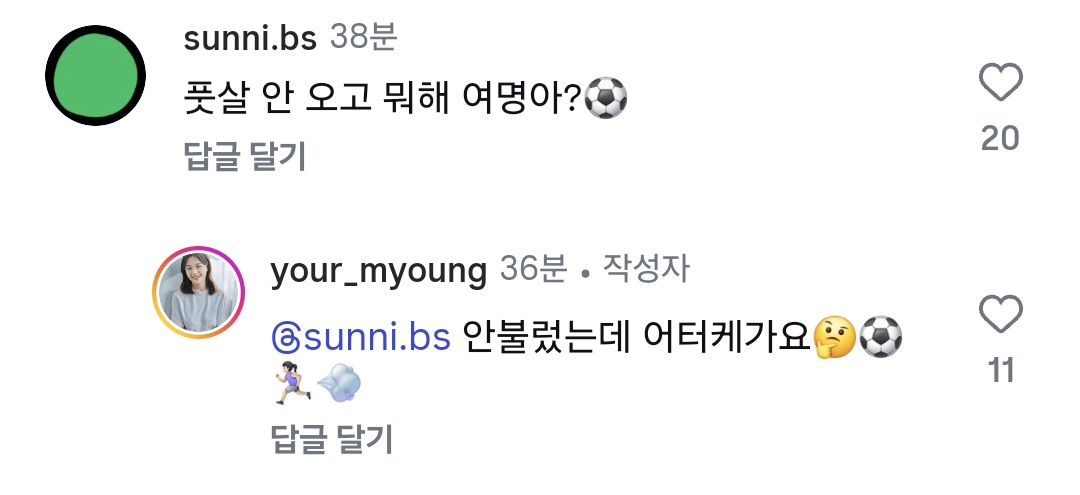Click the 38분 timestamp on the first comment
Image resolution: width=1080 pixels, height=495 pixels.
pyautogui.click(x=363, y=39)
